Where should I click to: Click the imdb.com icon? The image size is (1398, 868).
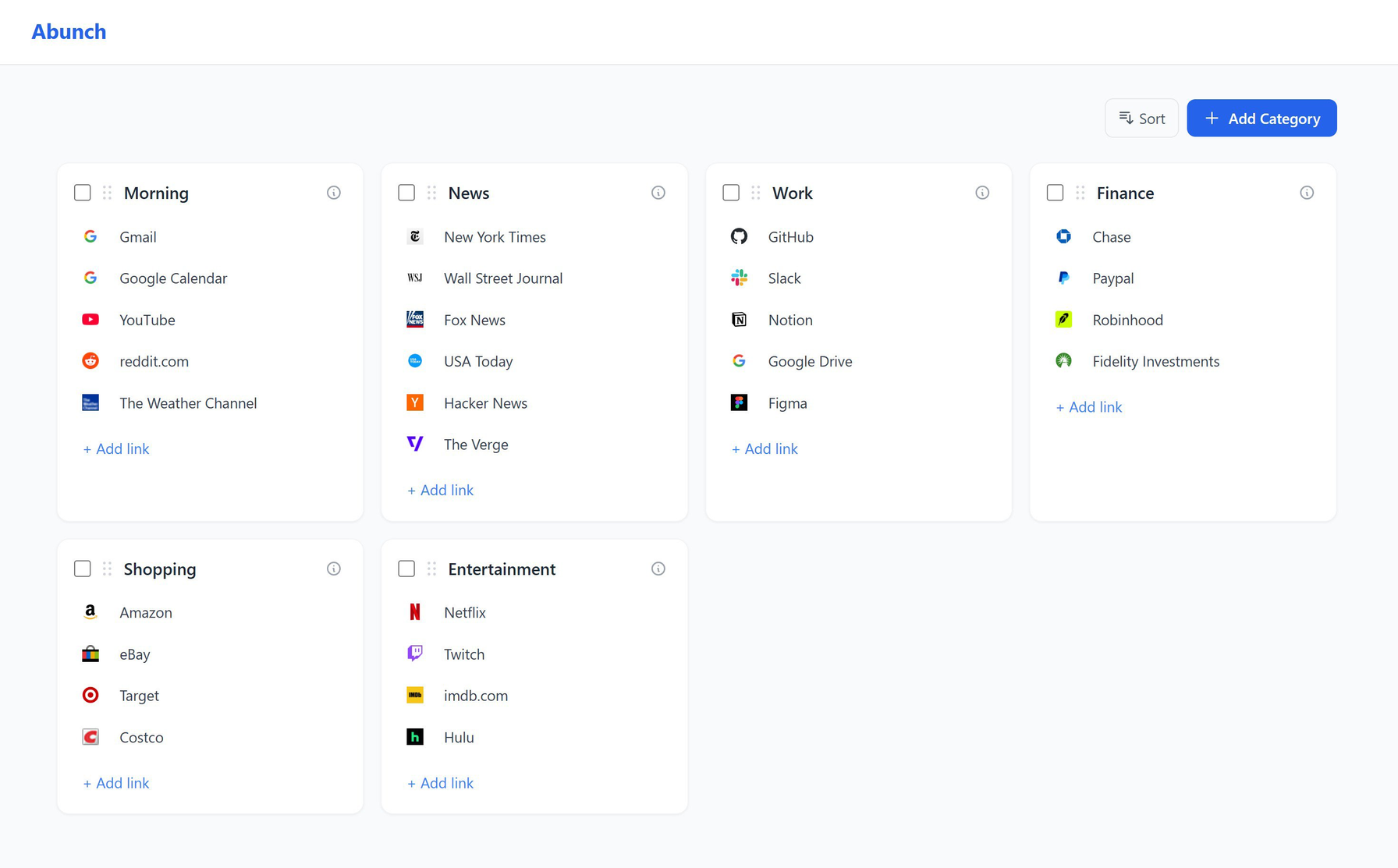[415, 695]
